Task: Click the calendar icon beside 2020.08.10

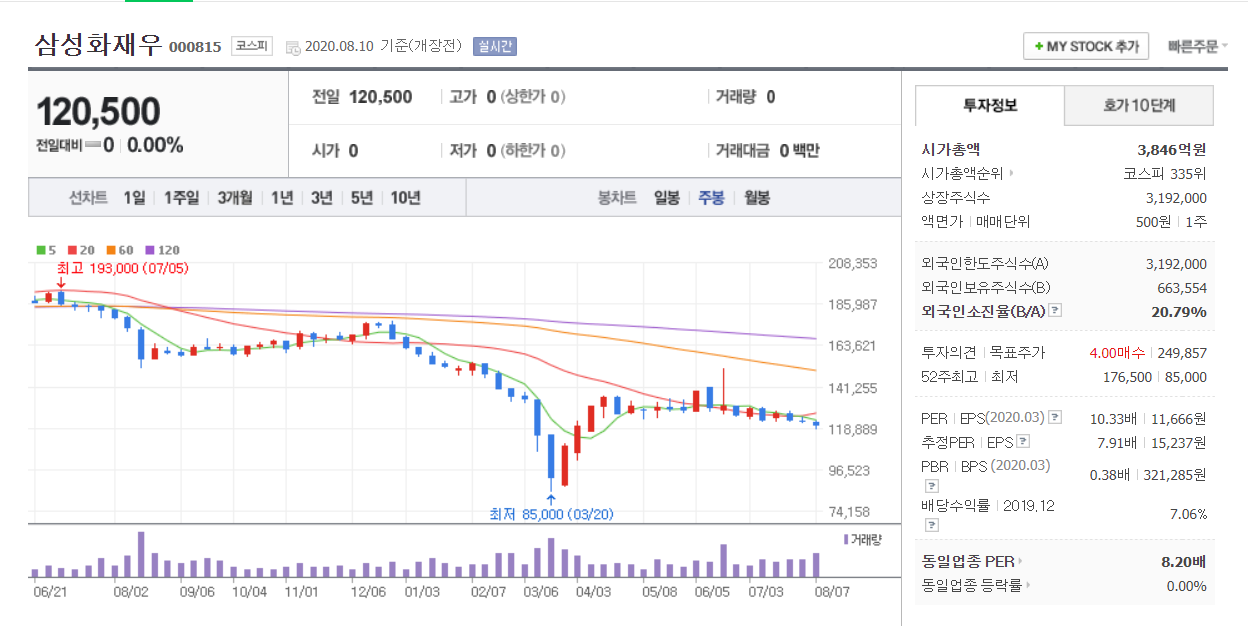Action: (292, 47)
